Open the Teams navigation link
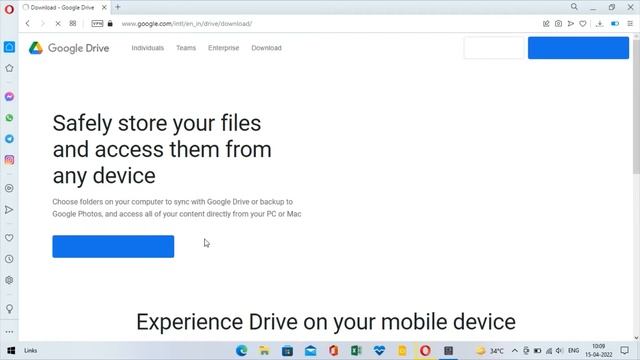The width and height of the screenshot is (640, 360). tap(186, 48)
